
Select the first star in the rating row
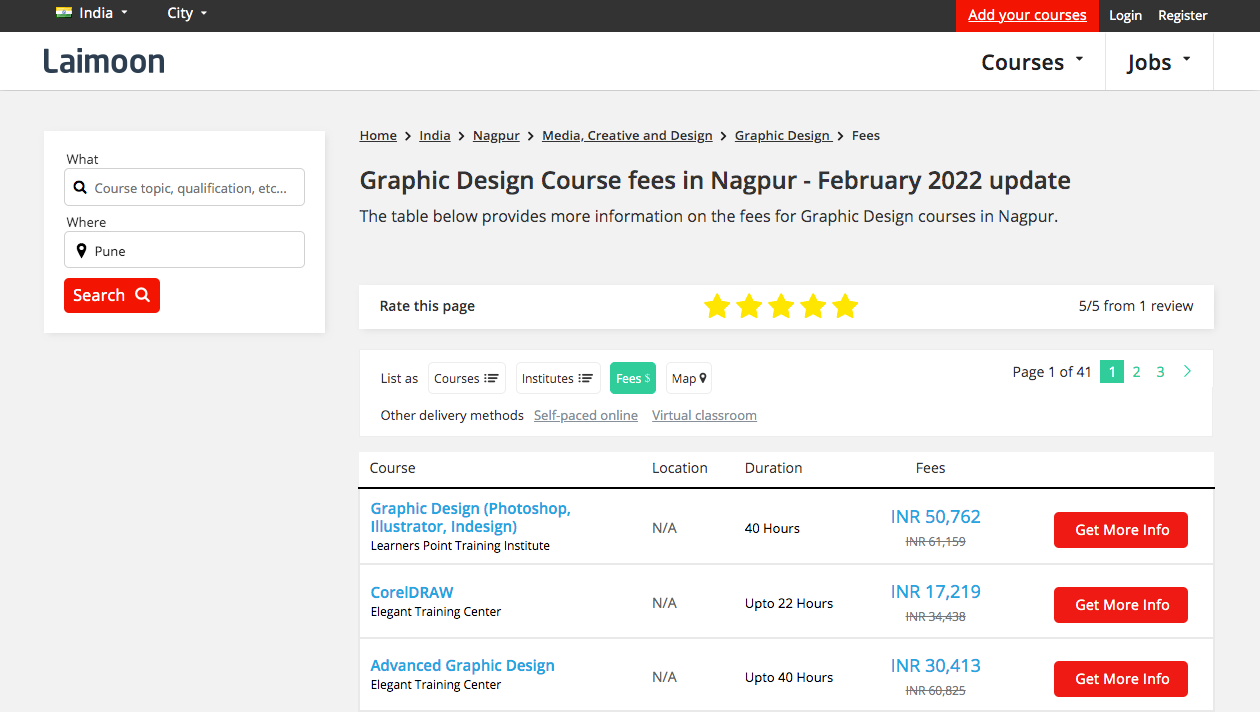coord(717,306)
